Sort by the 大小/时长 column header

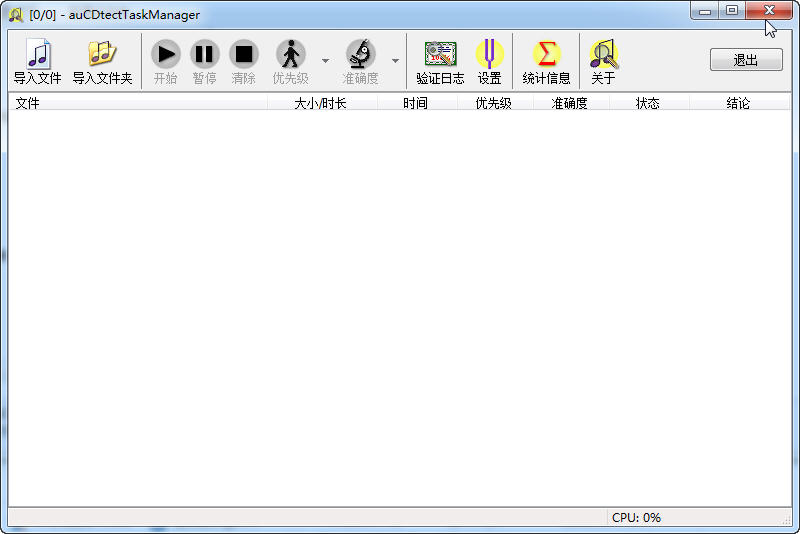pos(322,103)
